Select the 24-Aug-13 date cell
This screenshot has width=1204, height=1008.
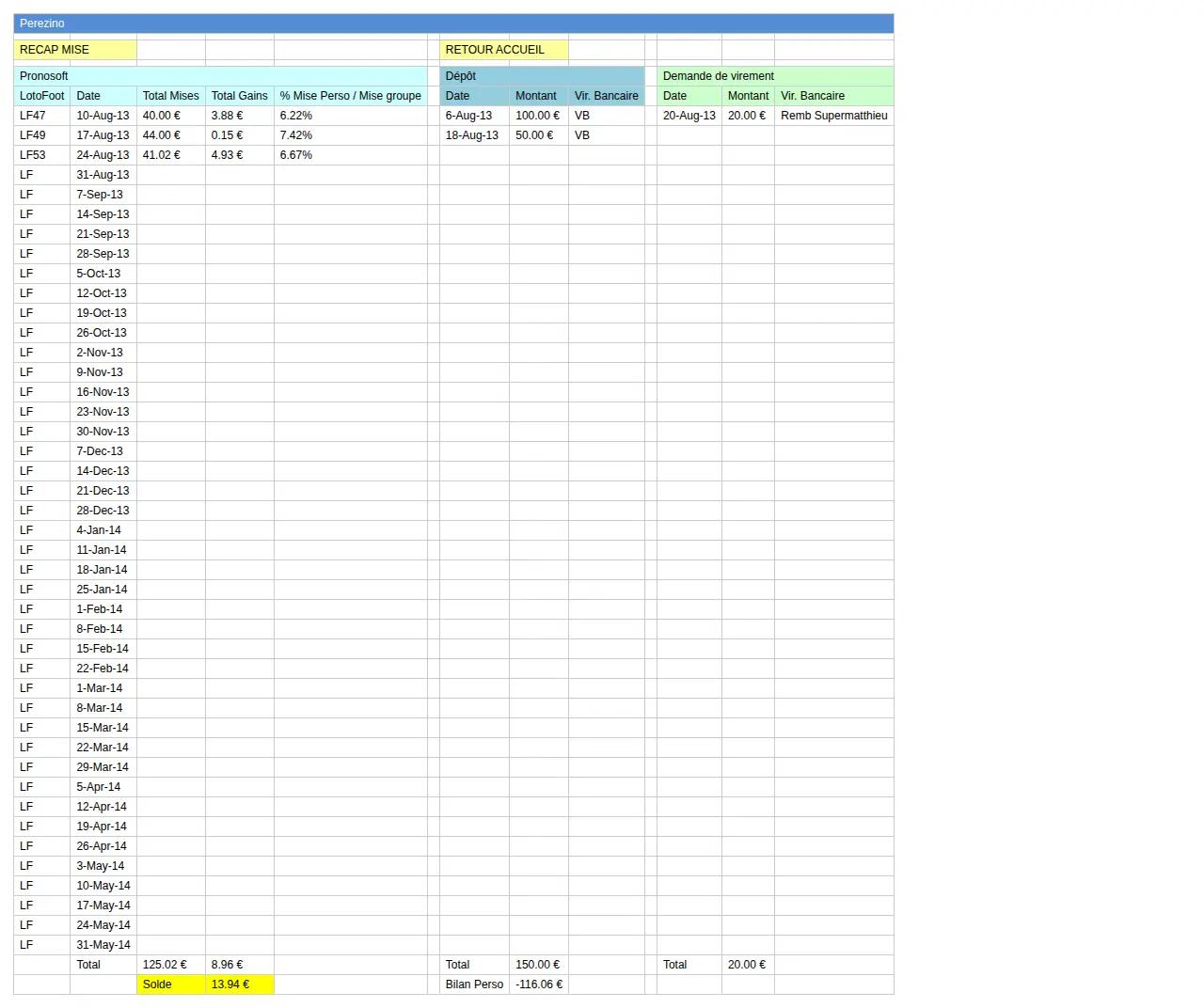pos(103,155)
